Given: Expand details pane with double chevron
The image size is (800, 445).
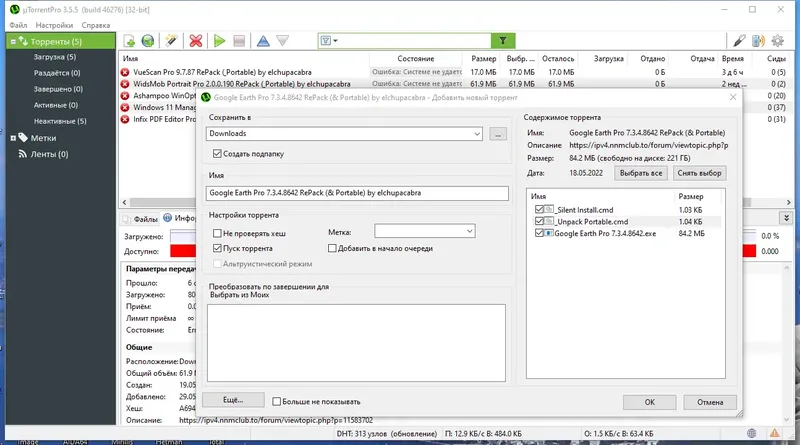Looking at the screenshot, I should pyautogui.click(x=786, y=218).
